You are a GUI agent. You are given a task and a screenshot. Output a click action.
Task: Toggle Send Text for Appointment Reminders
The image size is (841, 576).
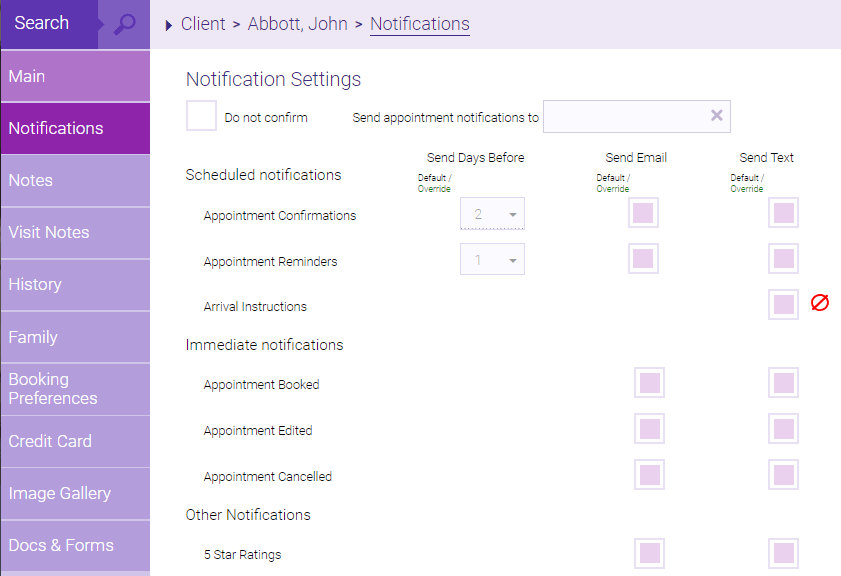pos(783,259)
